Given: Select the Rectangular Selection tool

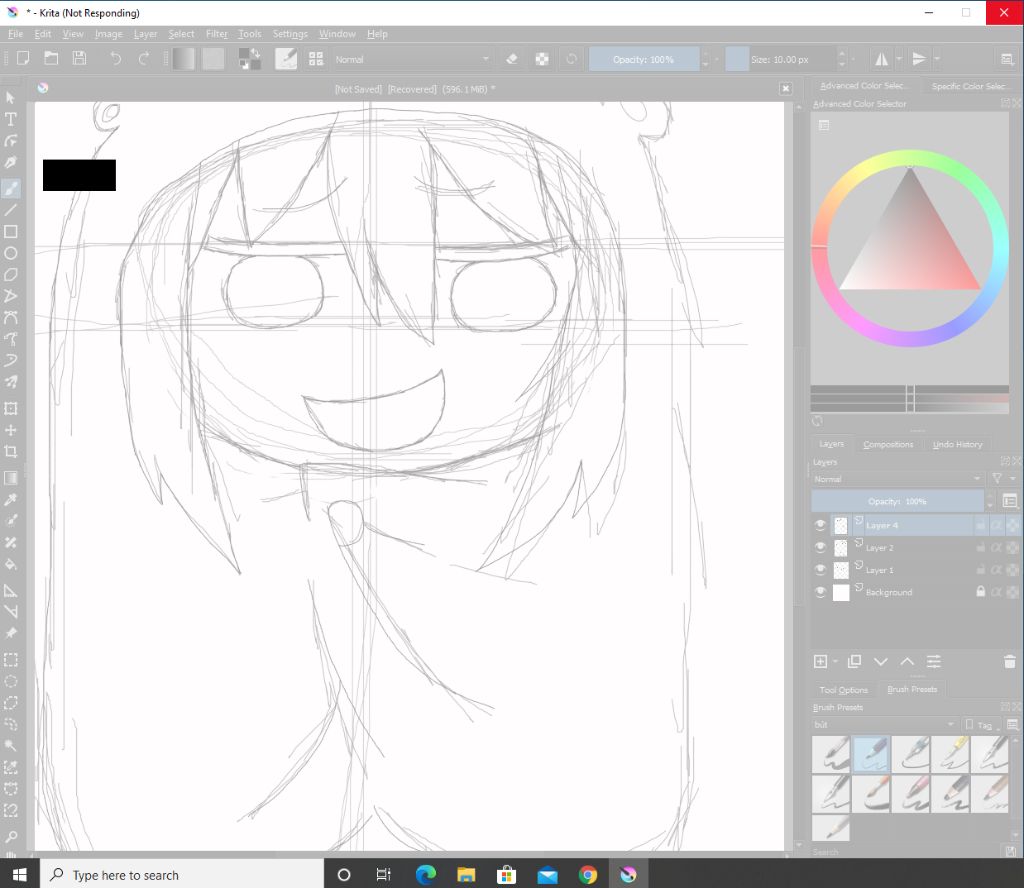Looking at the screenshot, I should click(10, 660).
